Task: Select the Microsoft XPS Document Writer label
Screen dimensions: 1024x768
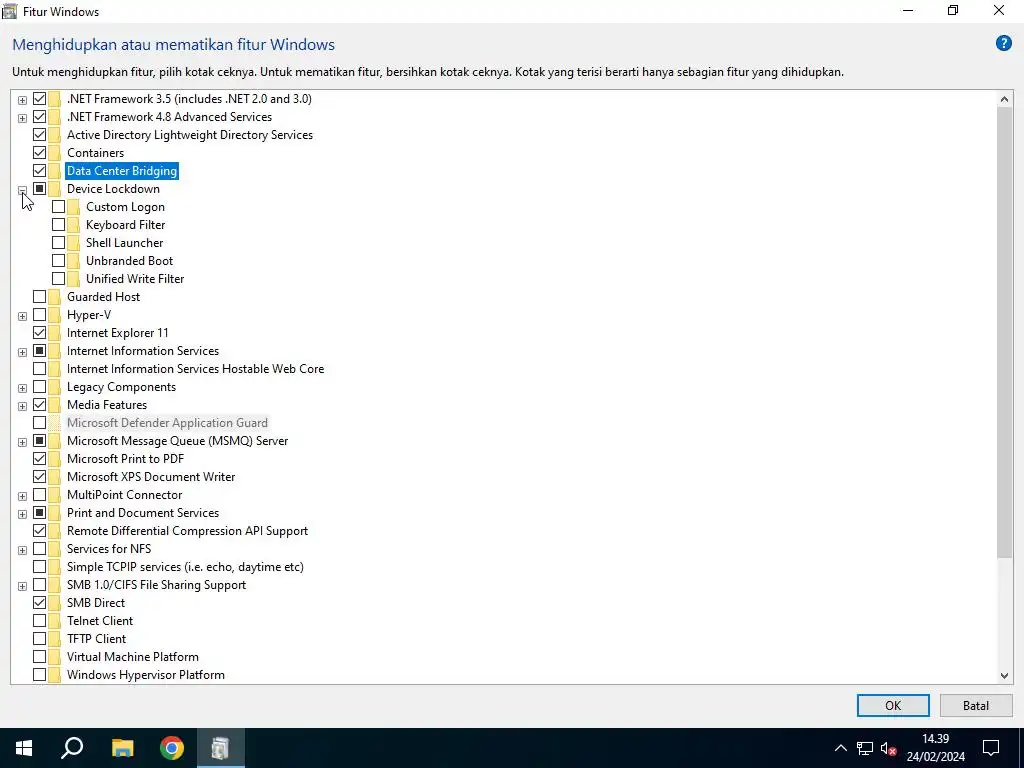Action: 151,477
